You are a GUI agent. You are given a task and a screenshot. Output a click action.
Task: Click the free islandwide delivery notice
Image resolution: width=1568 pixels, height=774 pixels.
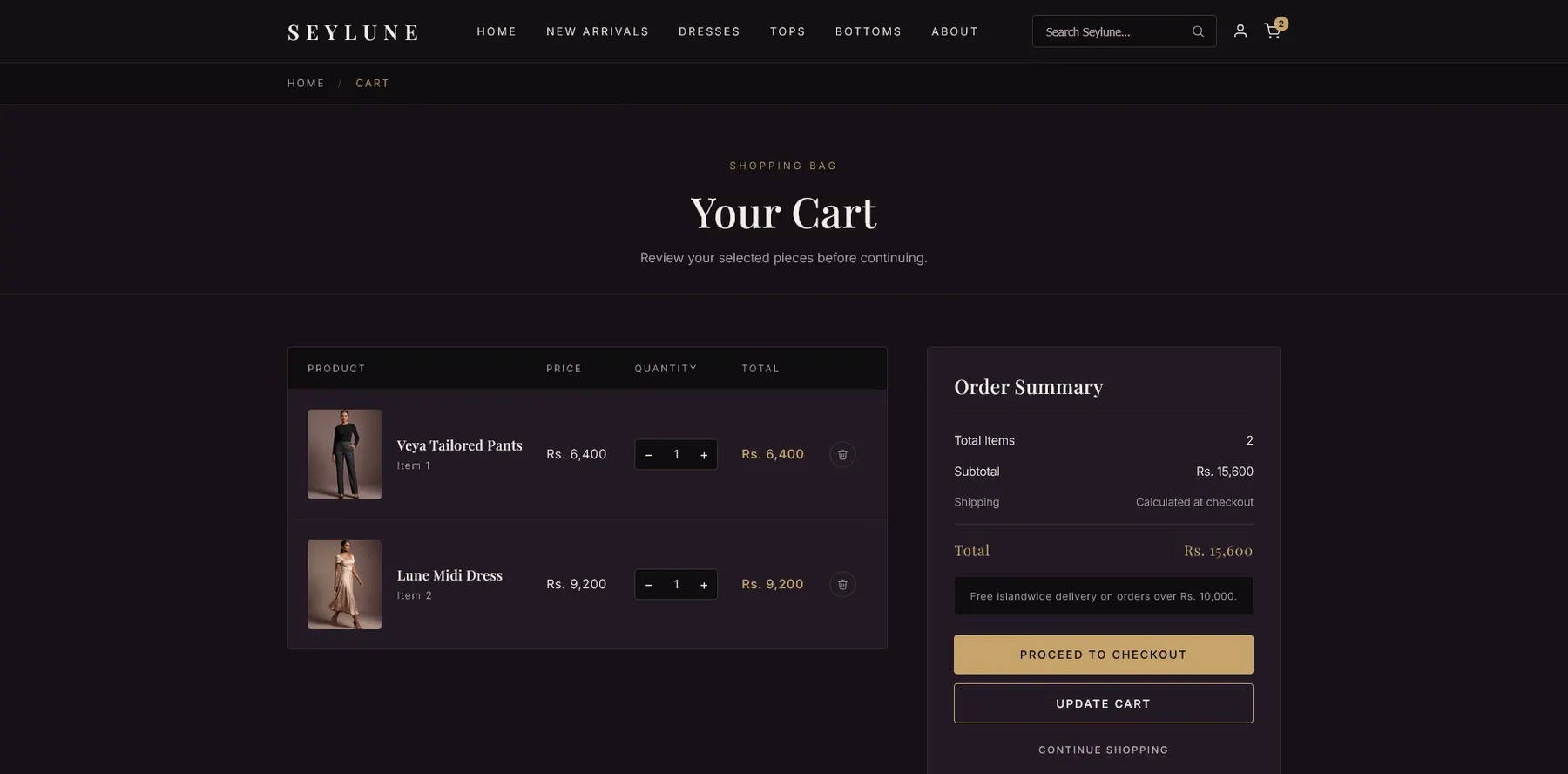(1104, 596)
